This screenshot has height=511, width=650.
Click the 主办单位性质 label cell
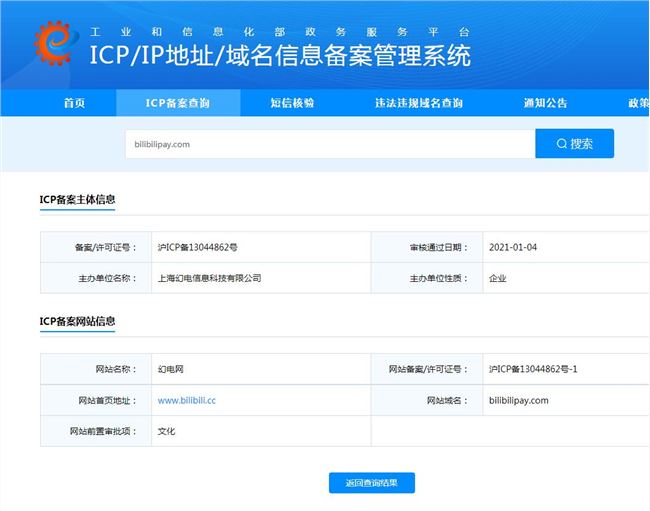427,278
